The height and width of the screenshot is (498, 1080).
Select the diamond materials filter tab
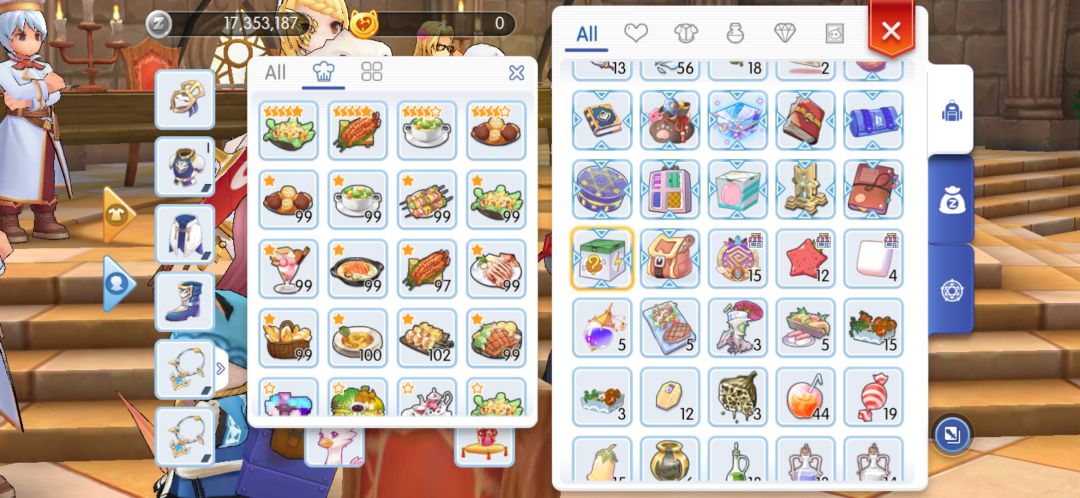785,32
